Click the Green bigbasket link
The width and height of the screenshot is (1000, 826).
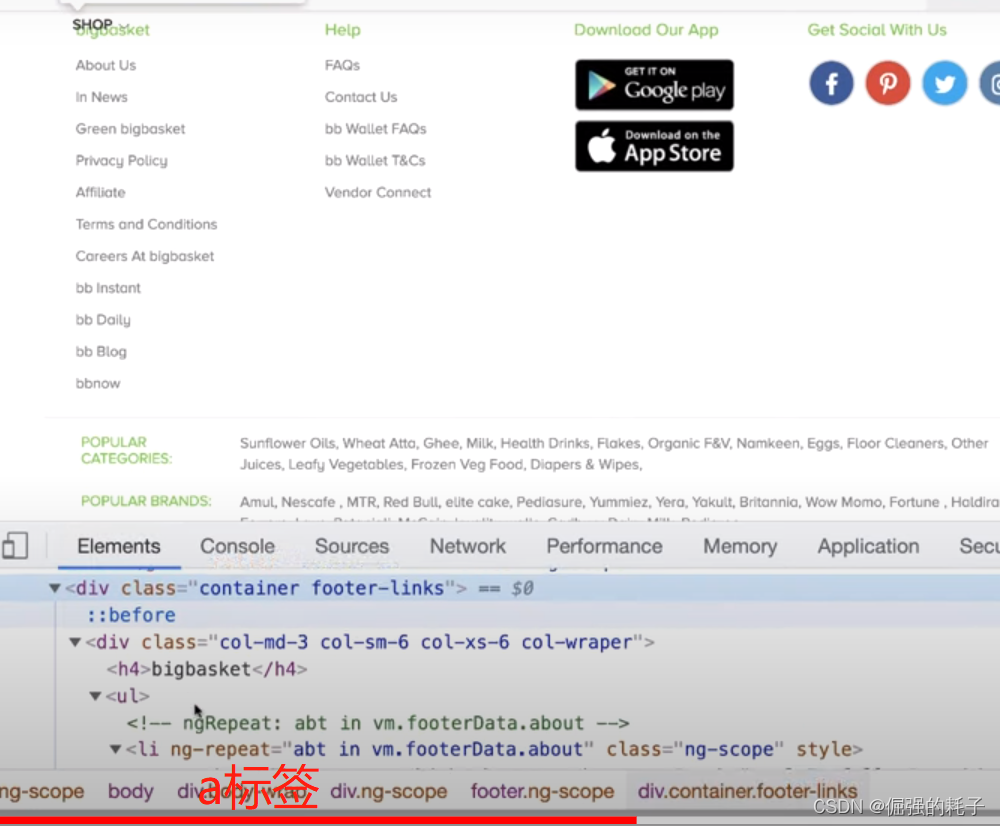[x=130, y=129]
